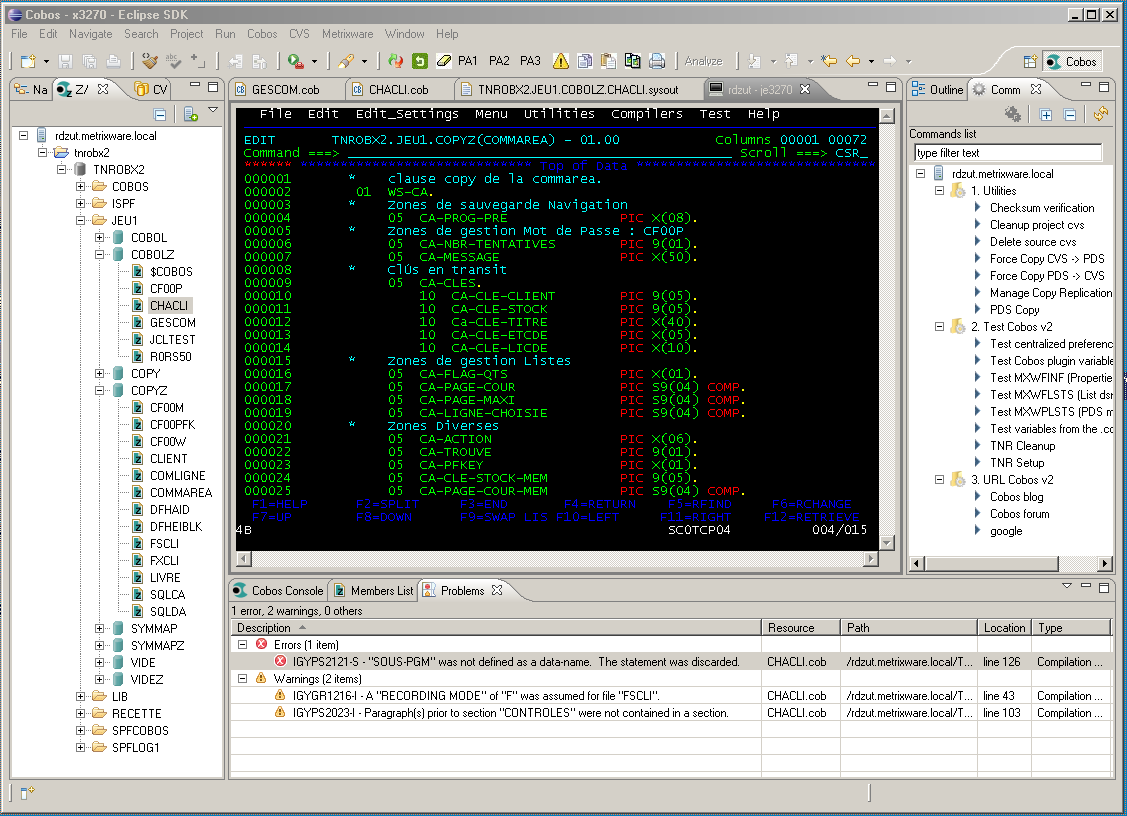The width and height of the screenshot is (1127, 816).
Task: Click the Last Edit Location arrow icon
Action: [829, 61]
